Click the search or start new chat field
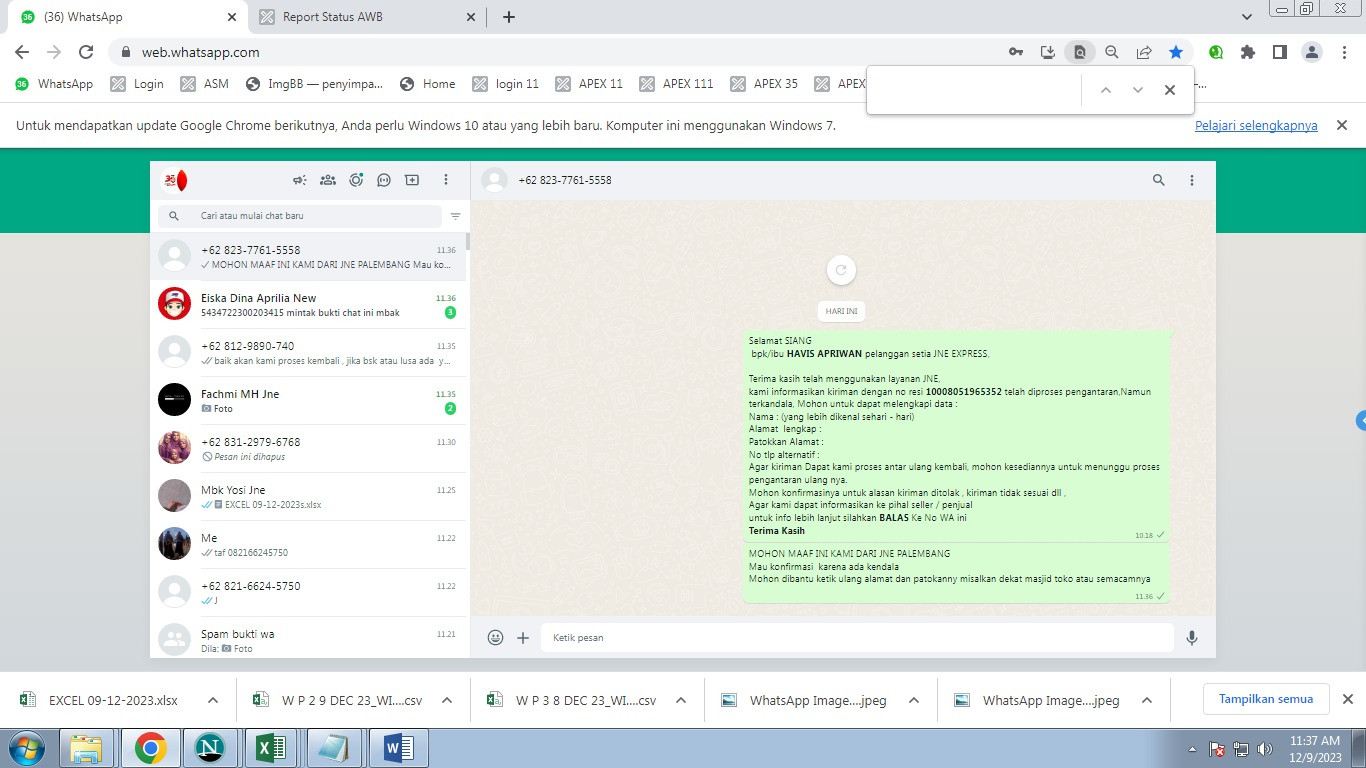 (x=300, y=216)
